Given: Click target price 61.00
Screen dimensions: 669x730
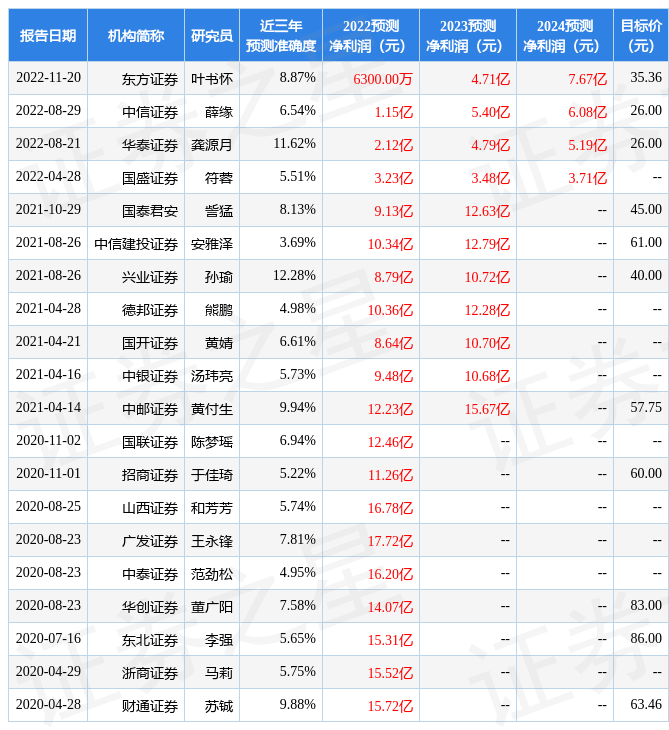Looking at the screenshot, I should tap(646, 242).
